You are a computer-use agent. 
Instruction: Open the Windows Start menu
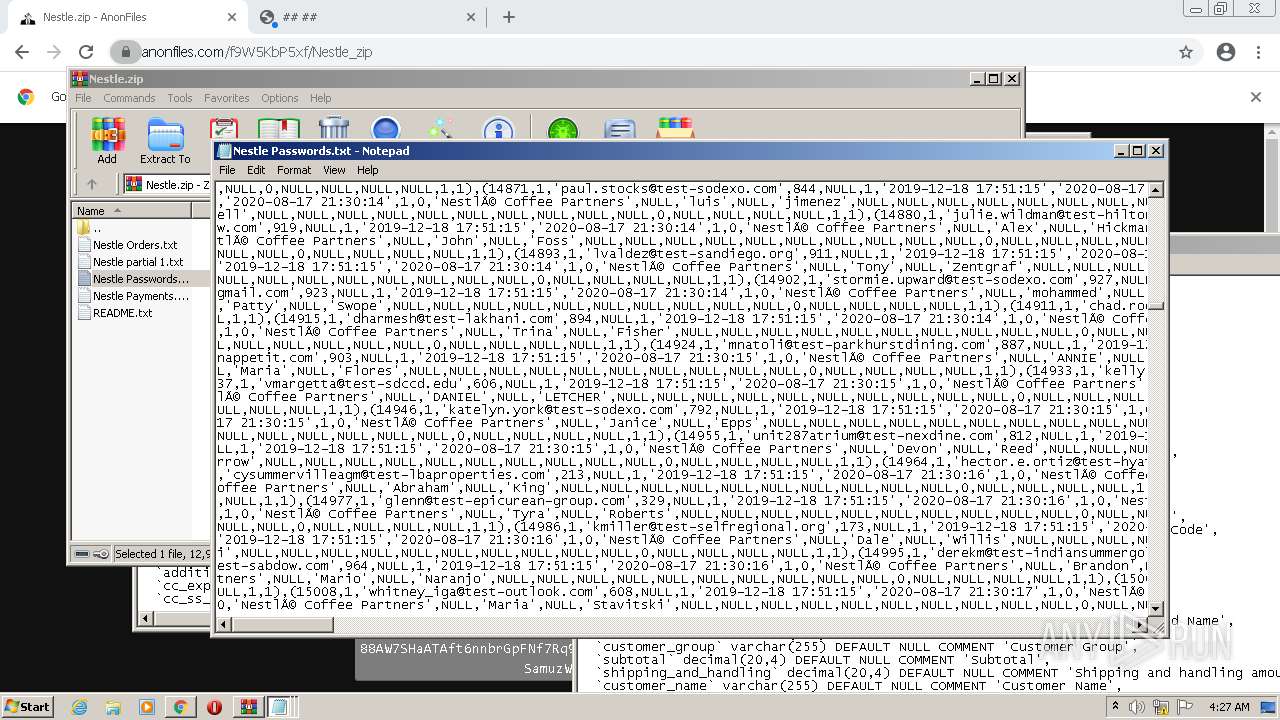click(27, 706)
